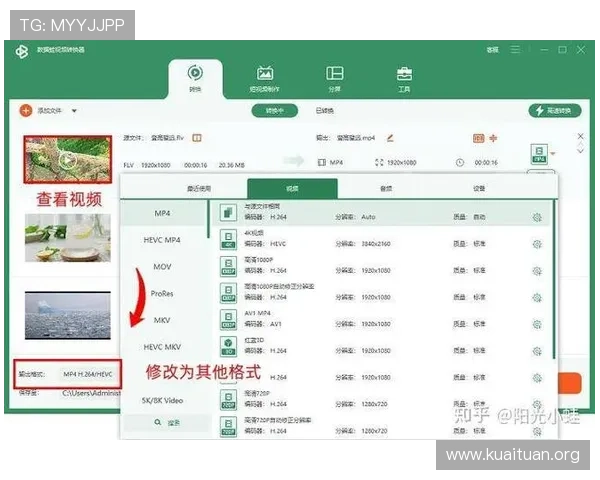This screenshot has width=600, height=480.
Task: Select ProRes in the format list
Action: [x=162, y=294]
